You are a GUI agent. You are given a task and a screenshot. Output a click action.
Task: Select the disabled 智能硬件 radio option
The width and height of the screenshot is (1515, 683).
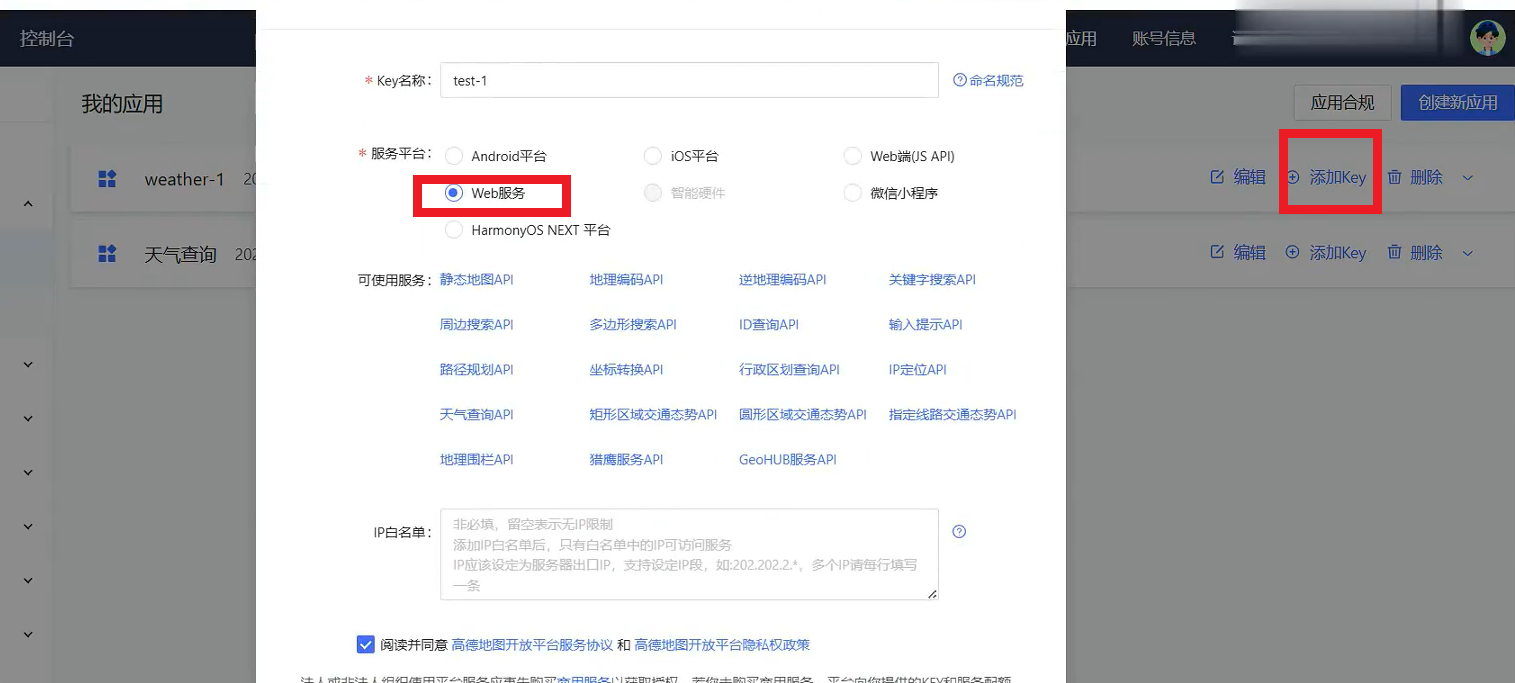[x=653, y=193]
